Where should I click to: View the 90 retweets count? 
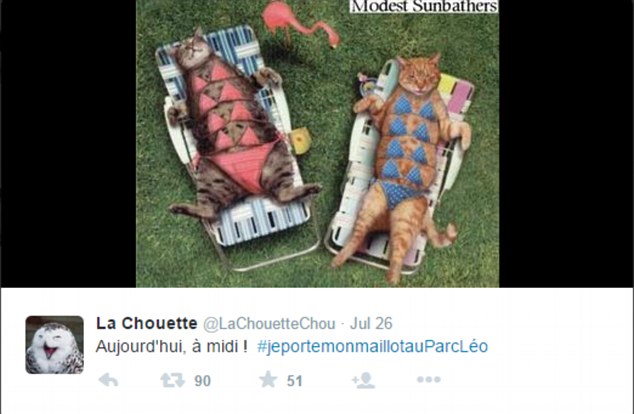[x=203, y=381]
